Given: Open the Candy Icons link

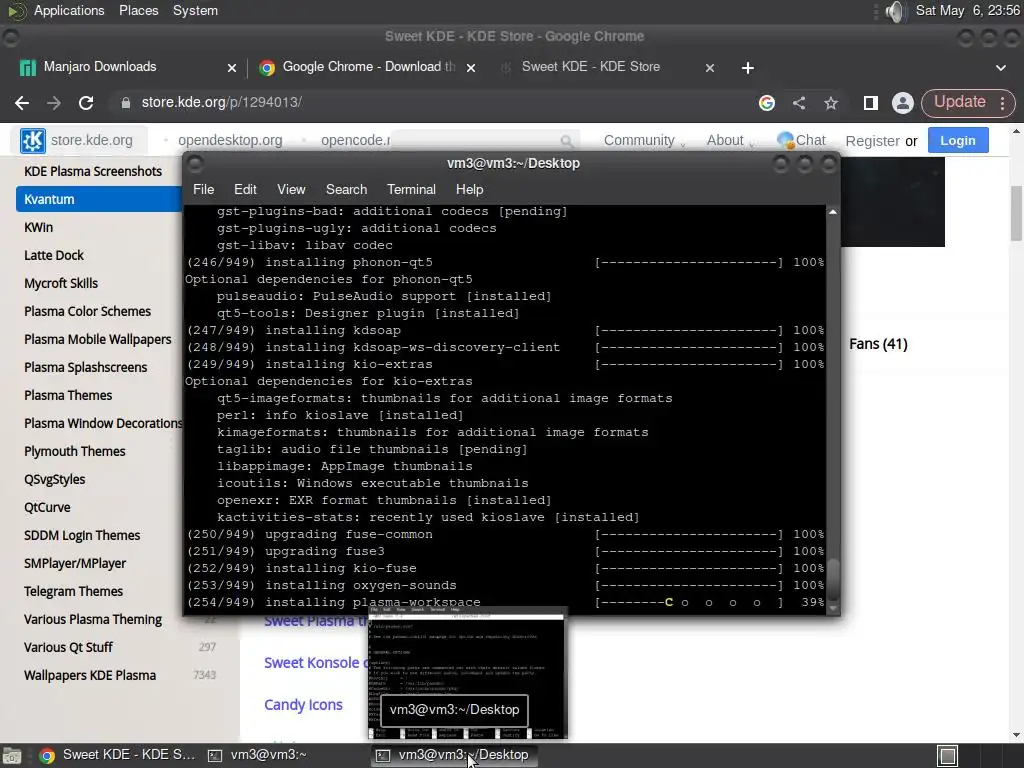Looking at the screenshot, I should click(x=303, y=705).
